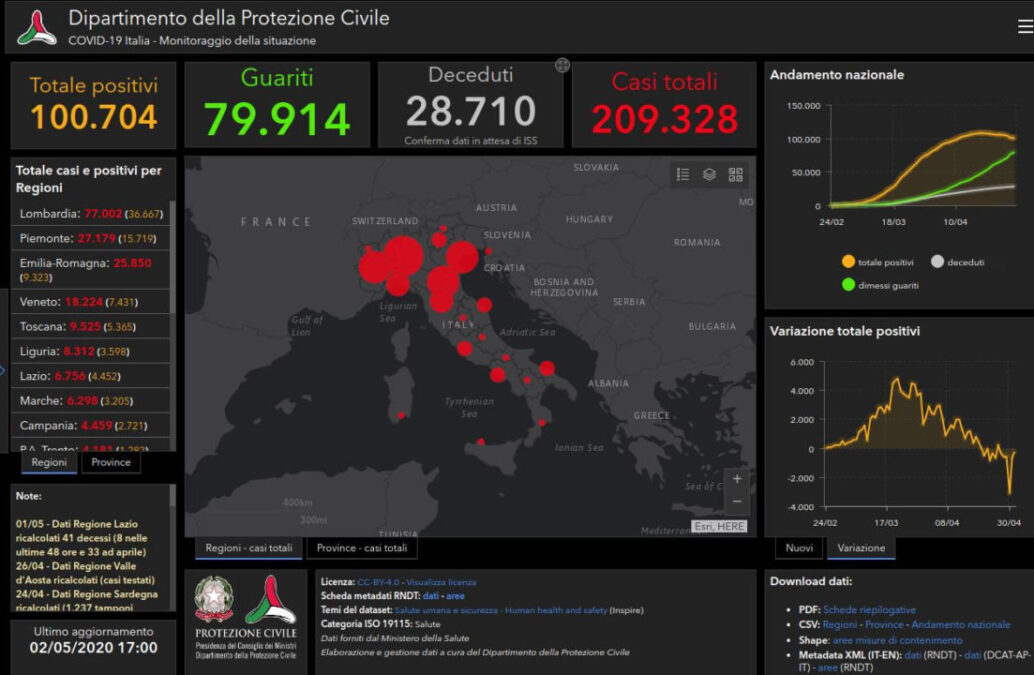Viewport: 1034px width, 675px height.
Task: Open the hamburger menu in the header
Action: pyautogui.click(x=1025, y=27)
